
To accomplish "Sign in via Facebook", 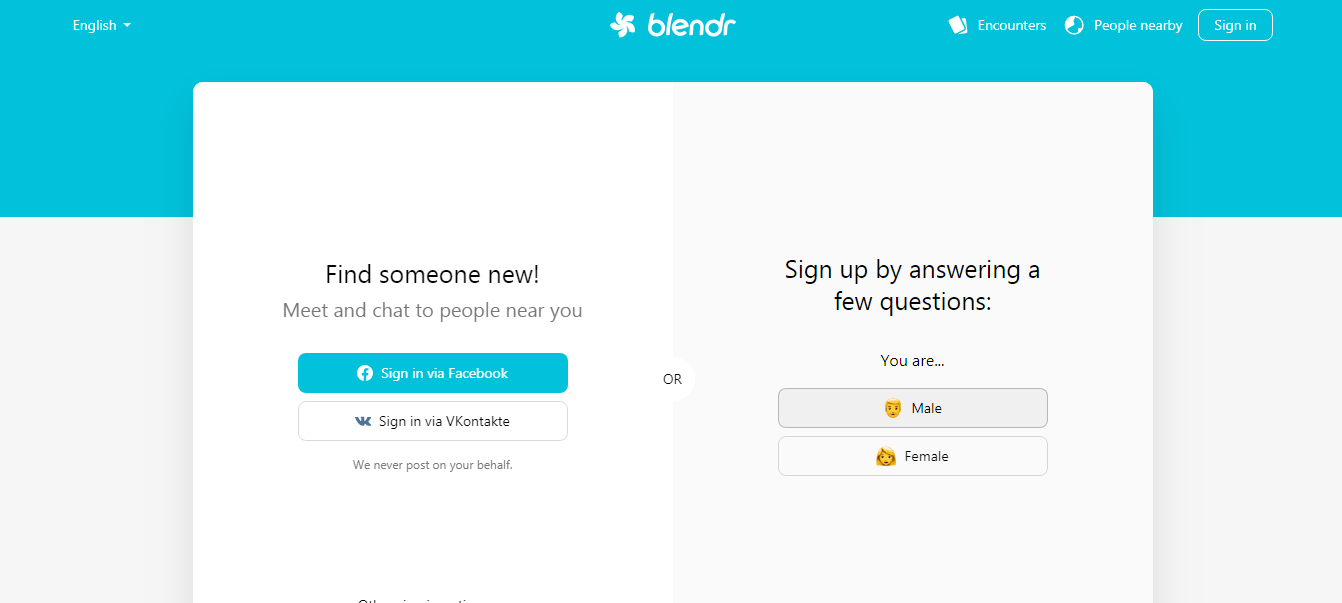I will coord(432,372).
